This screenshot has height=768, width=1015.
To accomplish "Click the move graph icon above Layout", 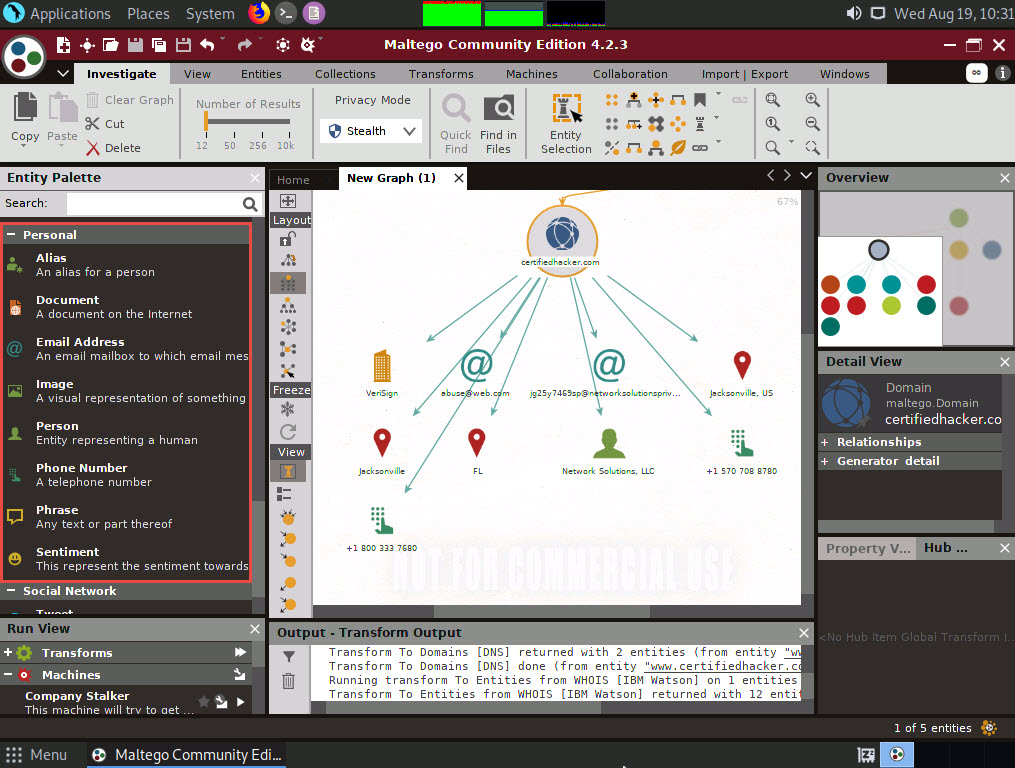I will click(288, 201).
